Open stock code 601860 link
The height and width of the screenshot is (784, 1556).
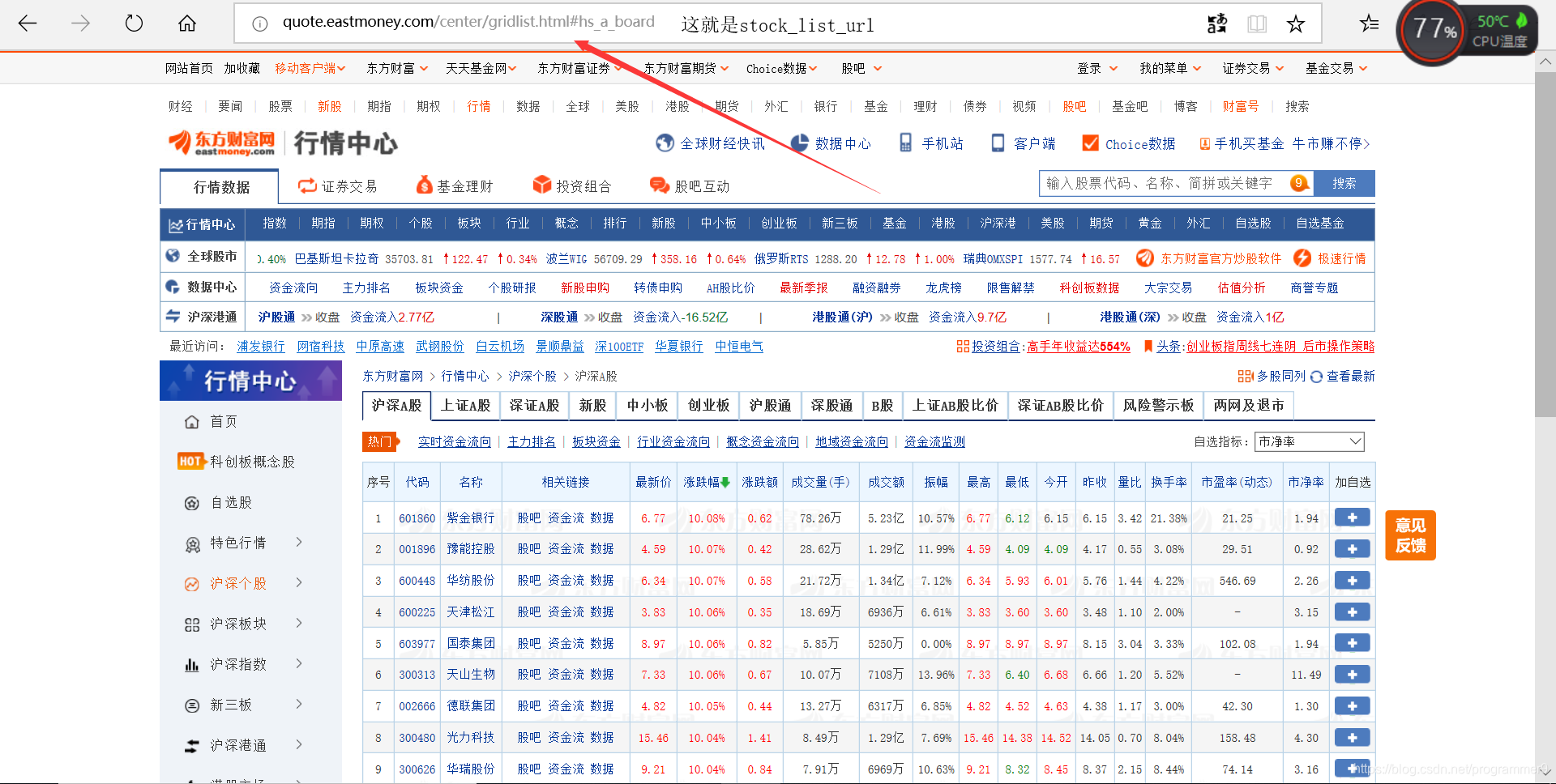coord(417,518)
